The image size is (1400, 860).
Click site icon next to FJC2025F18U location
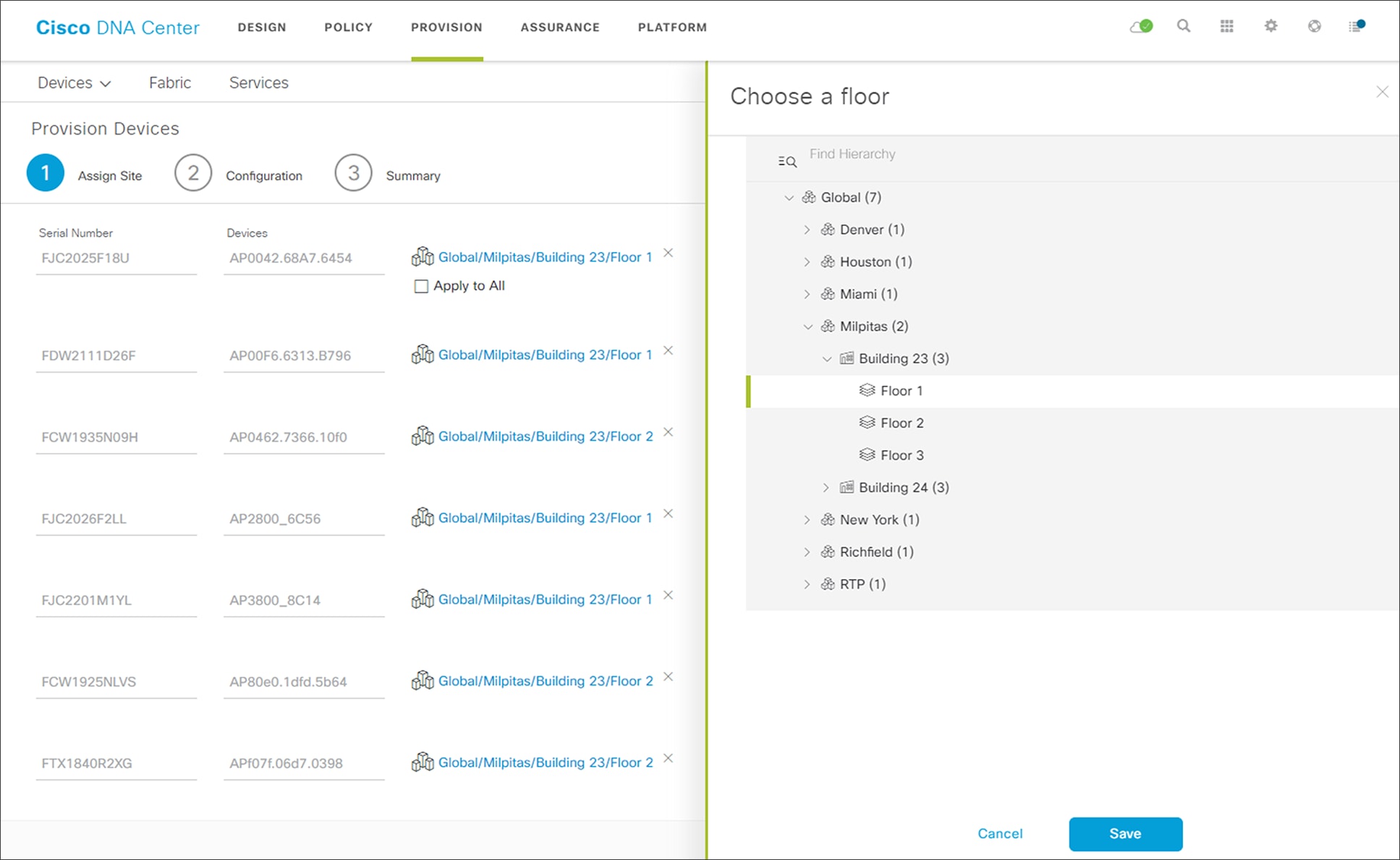coord(423,256)
